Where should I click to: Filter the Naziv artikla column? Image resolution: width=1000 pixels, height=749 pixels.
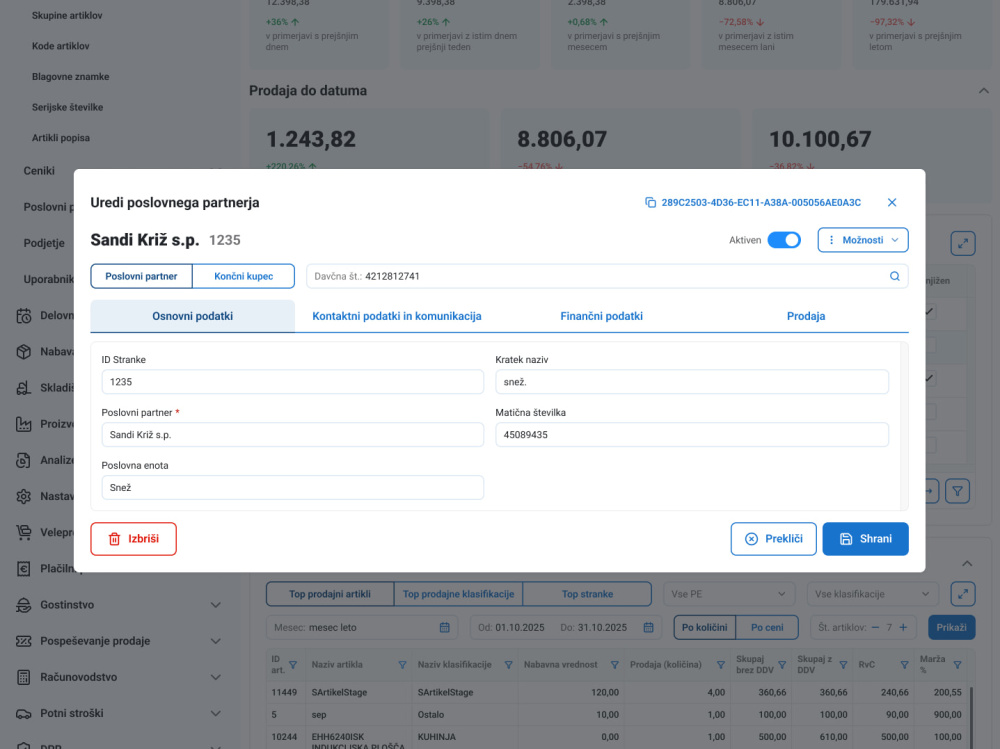pos(402,665)
